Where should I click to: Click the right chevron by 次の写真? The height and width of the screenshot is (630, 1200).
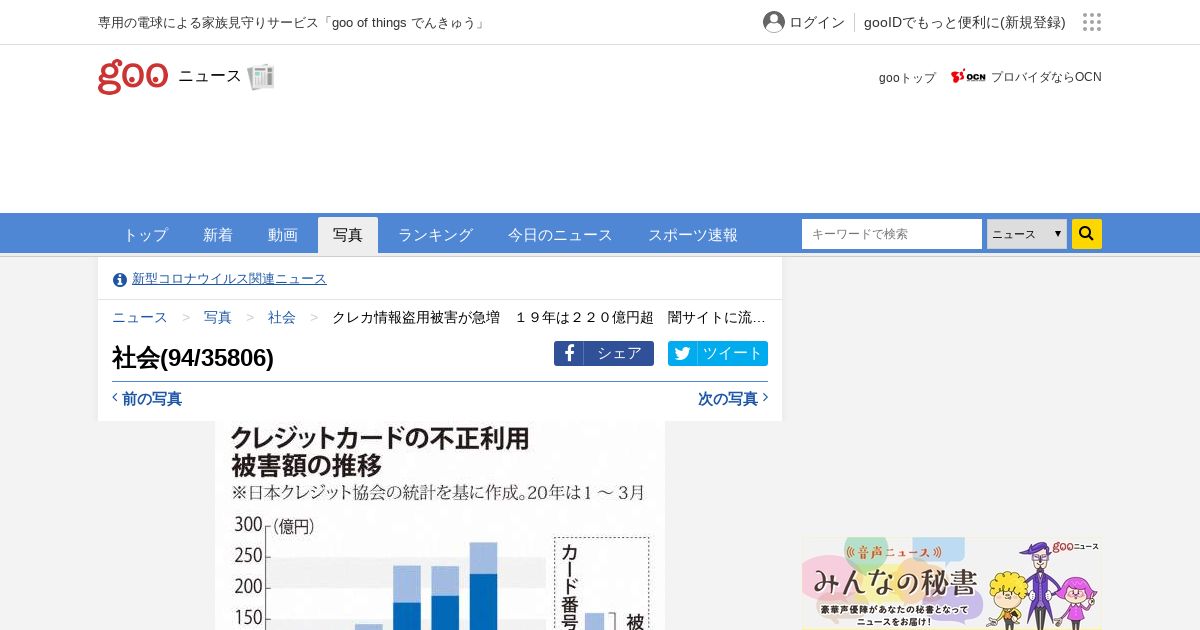click(765, 398)
